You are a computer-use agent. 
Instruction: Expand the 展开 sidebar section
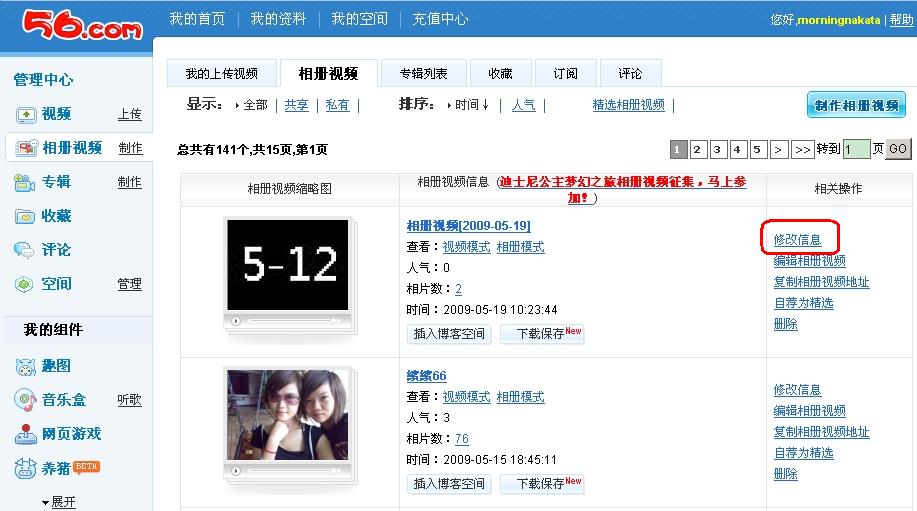[58, 502]
